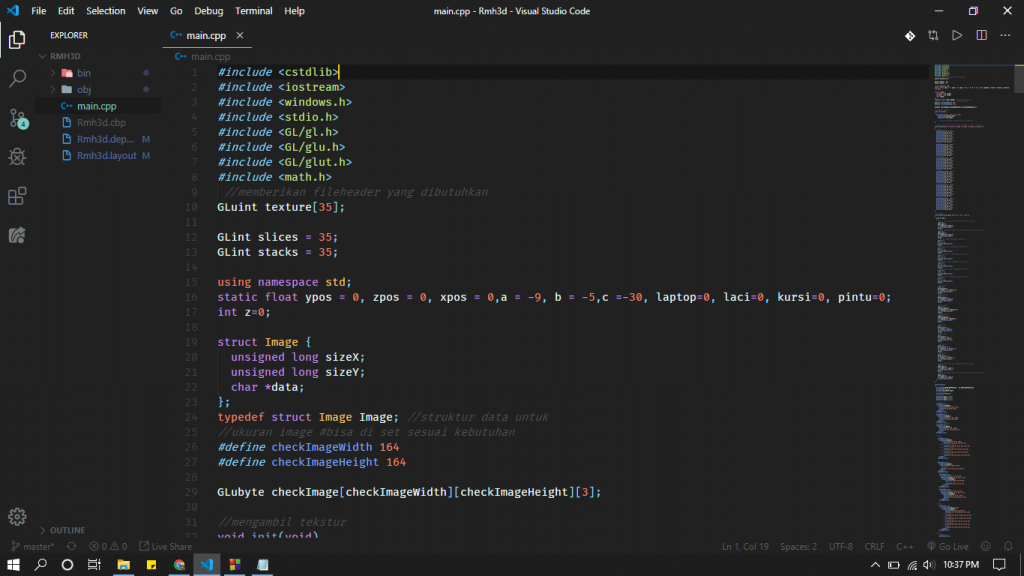1024x576 pixels.
Task: Expand the bin folder
Action: click(x=84, y=73)
